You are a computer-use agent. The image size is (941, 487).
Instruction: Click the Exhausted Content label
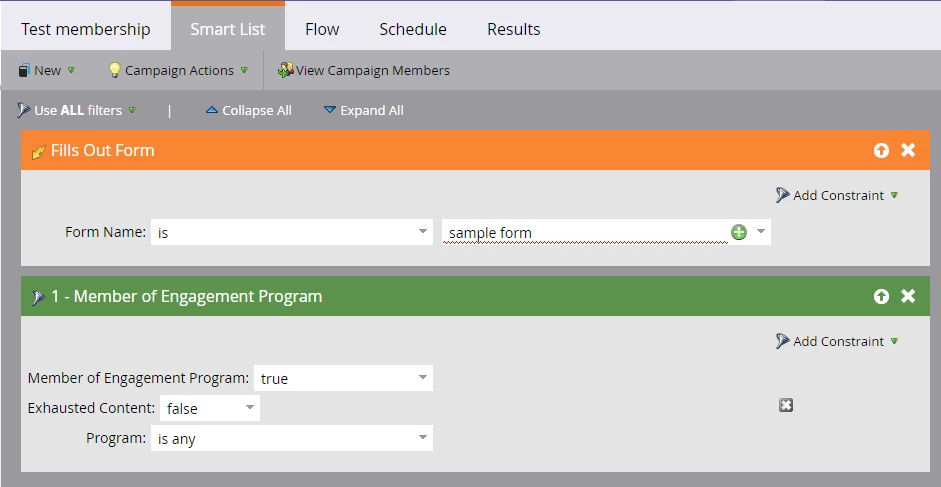pos(91,408)
